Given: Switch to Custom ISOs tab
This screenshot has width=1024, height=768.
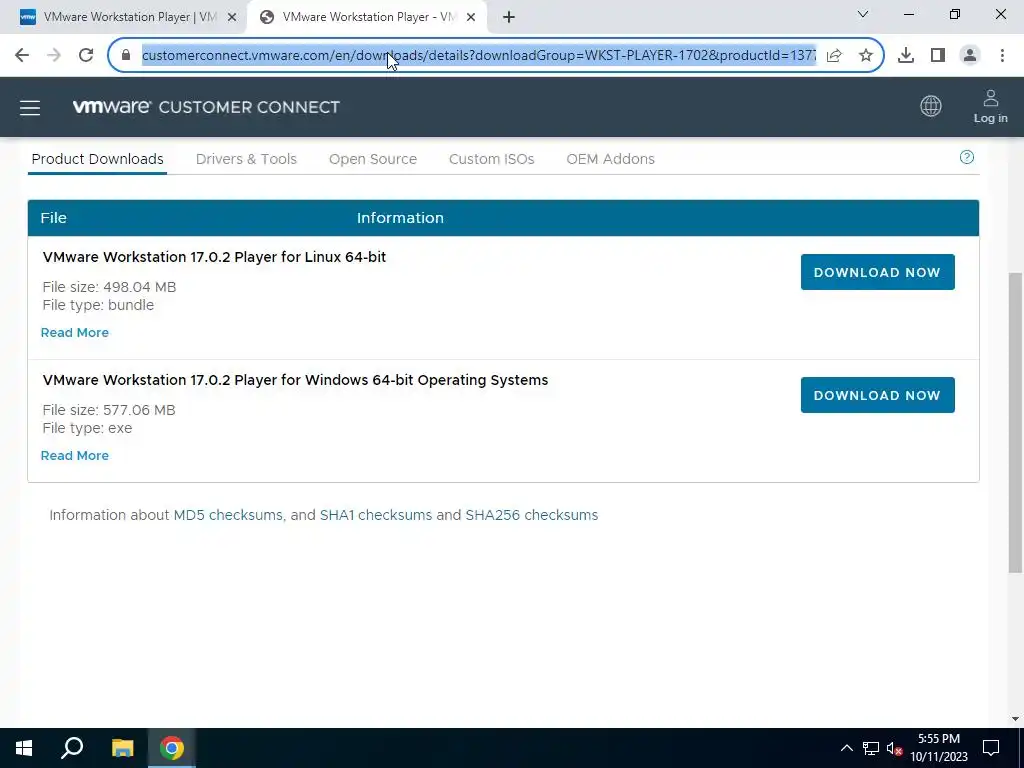Looking at the screenshot, I should coord(491,159).
